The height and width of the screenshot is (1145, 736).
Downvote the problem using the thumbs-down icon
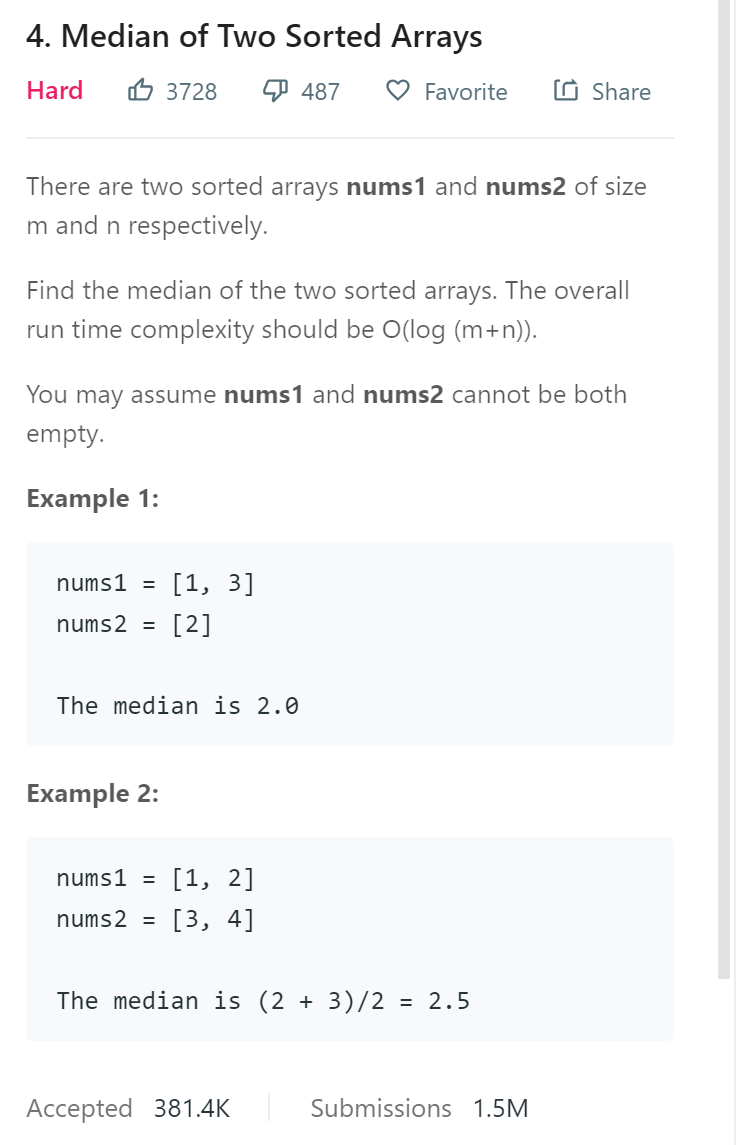[x=275, y=91]
